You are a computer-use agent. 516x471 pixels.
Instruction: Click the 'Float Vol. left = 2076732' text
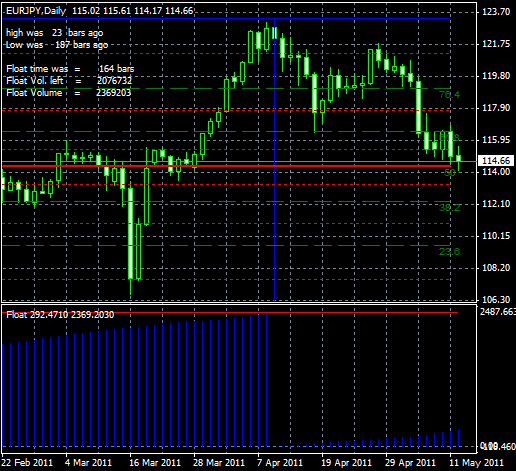coord(69,81)
